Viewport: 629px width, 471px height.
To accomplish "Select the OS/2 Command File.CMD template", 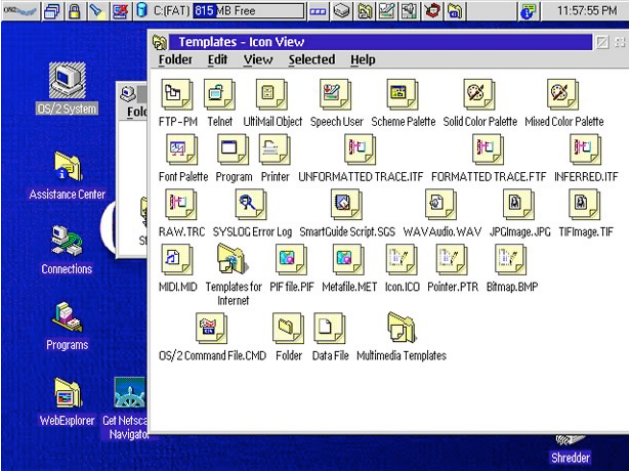I will point(212,329).
